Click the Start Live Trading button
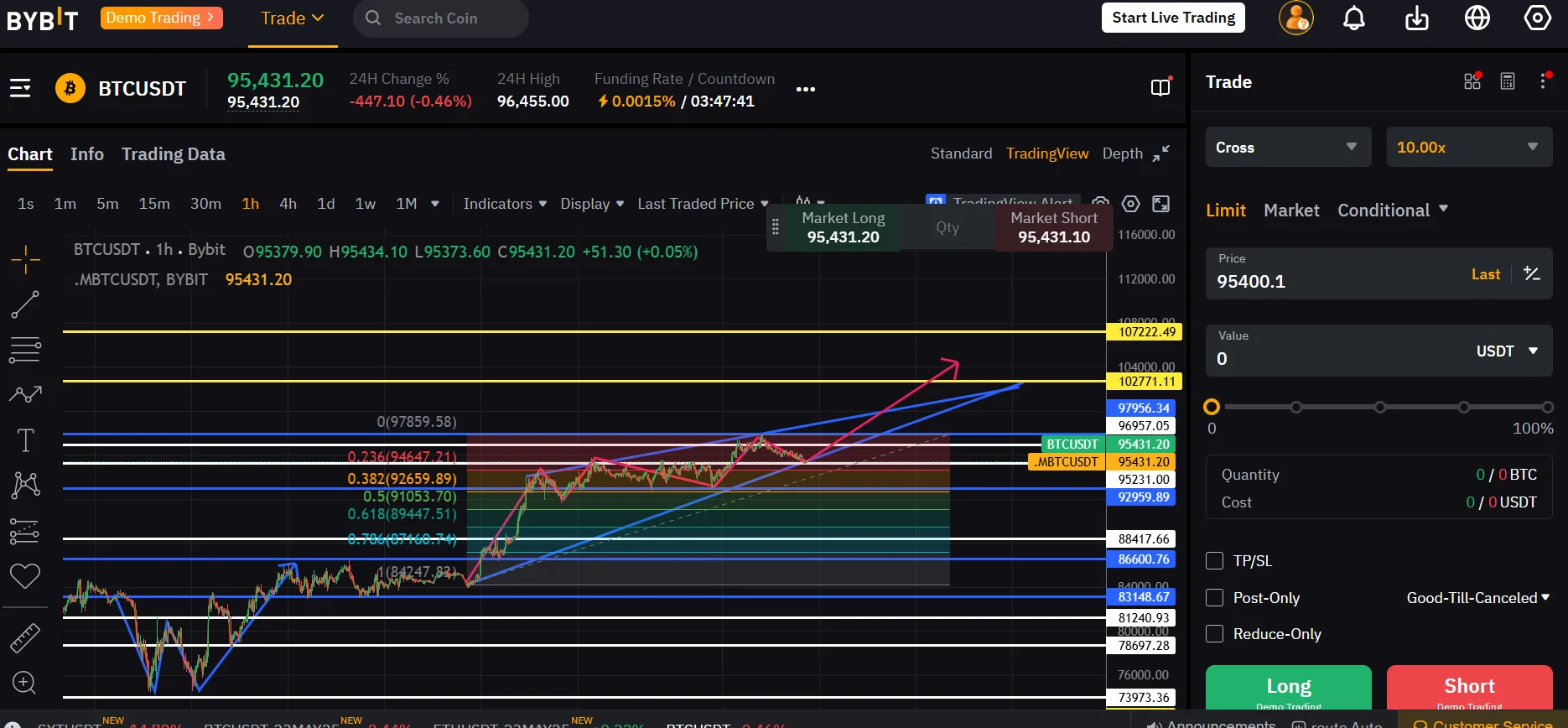The width and height of the screenshot is (1568, 728). tap(1173, 18)
